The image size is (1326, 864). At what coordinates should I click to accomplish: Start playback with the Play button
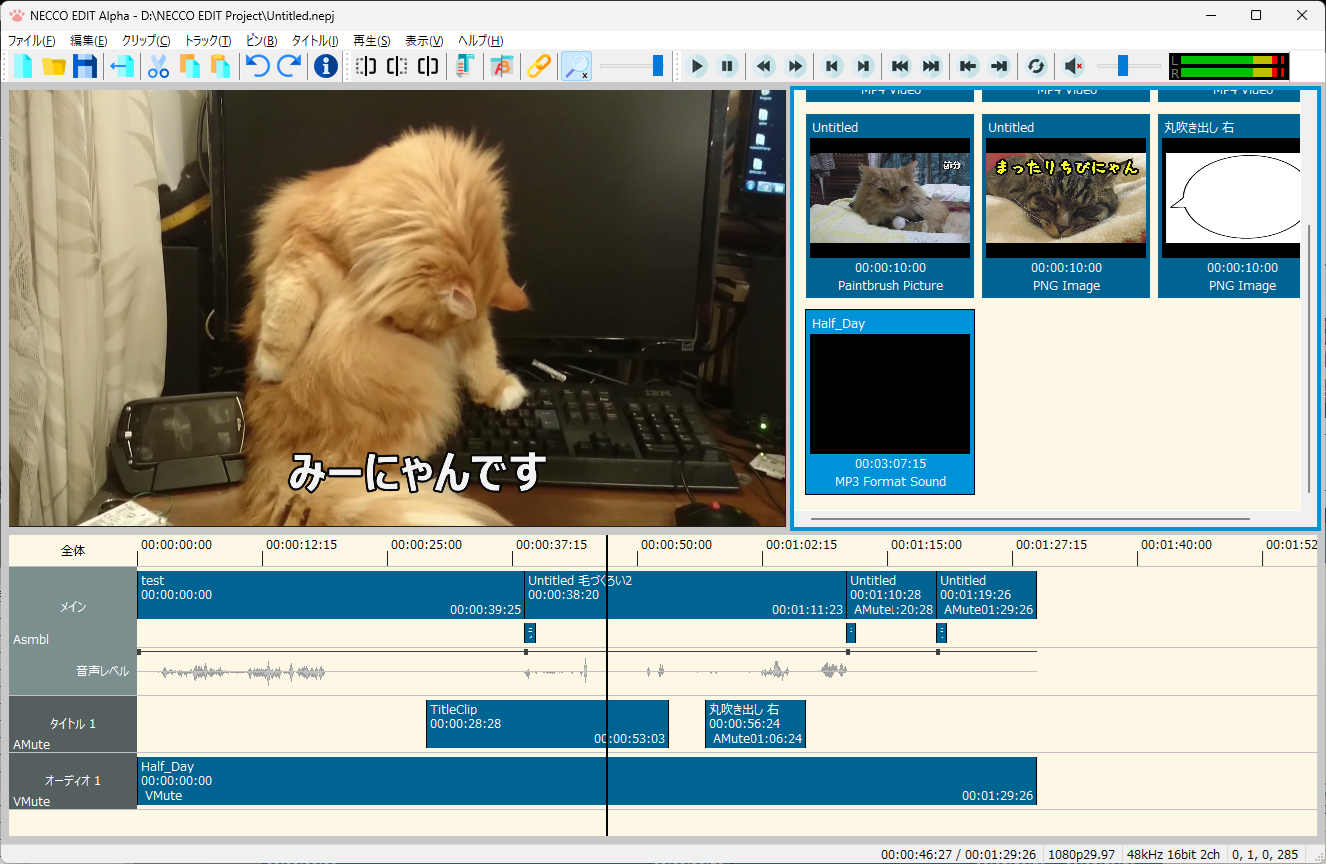[x=698, y=66]
